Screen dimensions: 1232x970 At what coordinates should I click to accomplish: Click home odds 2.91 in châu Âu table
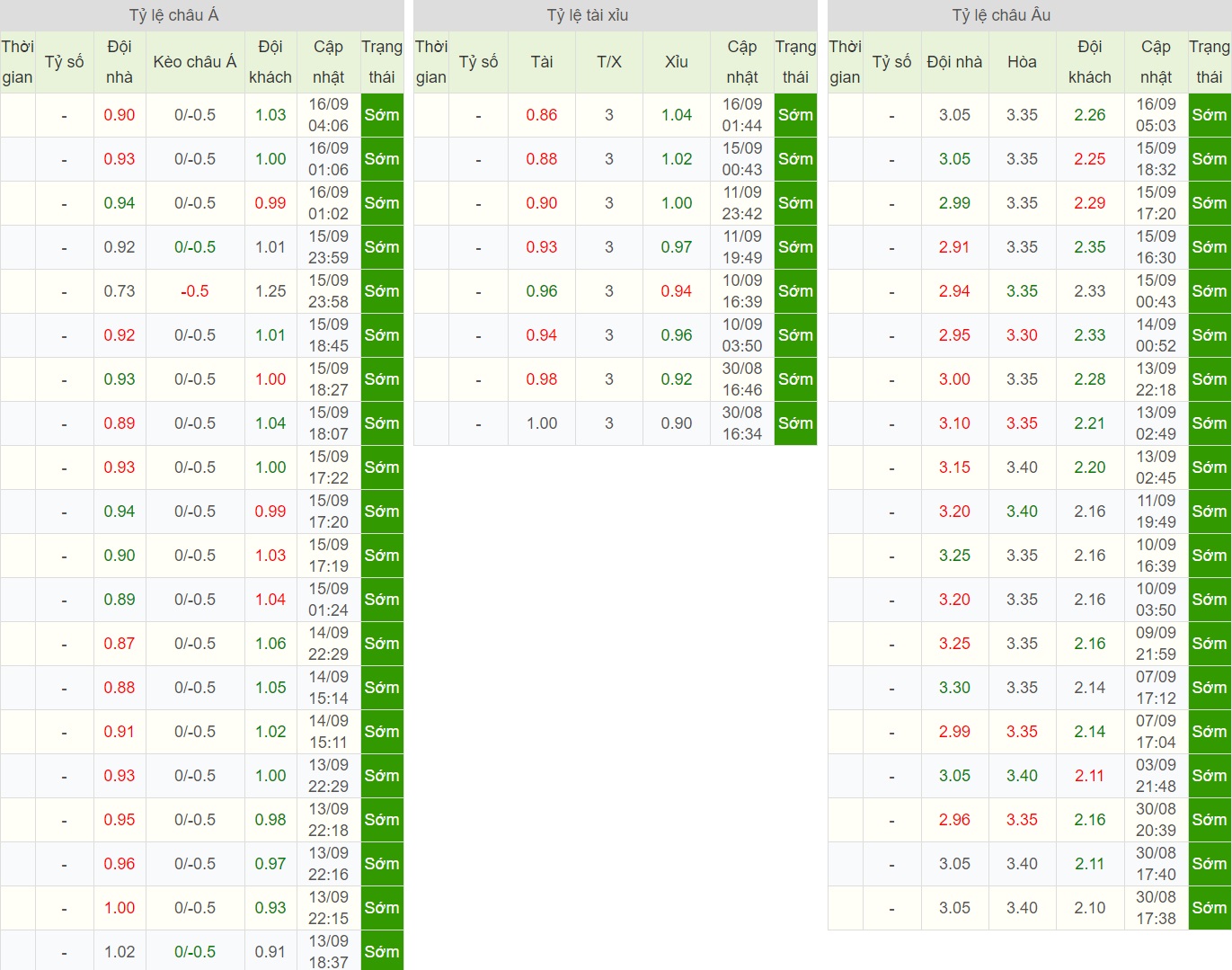954,247
